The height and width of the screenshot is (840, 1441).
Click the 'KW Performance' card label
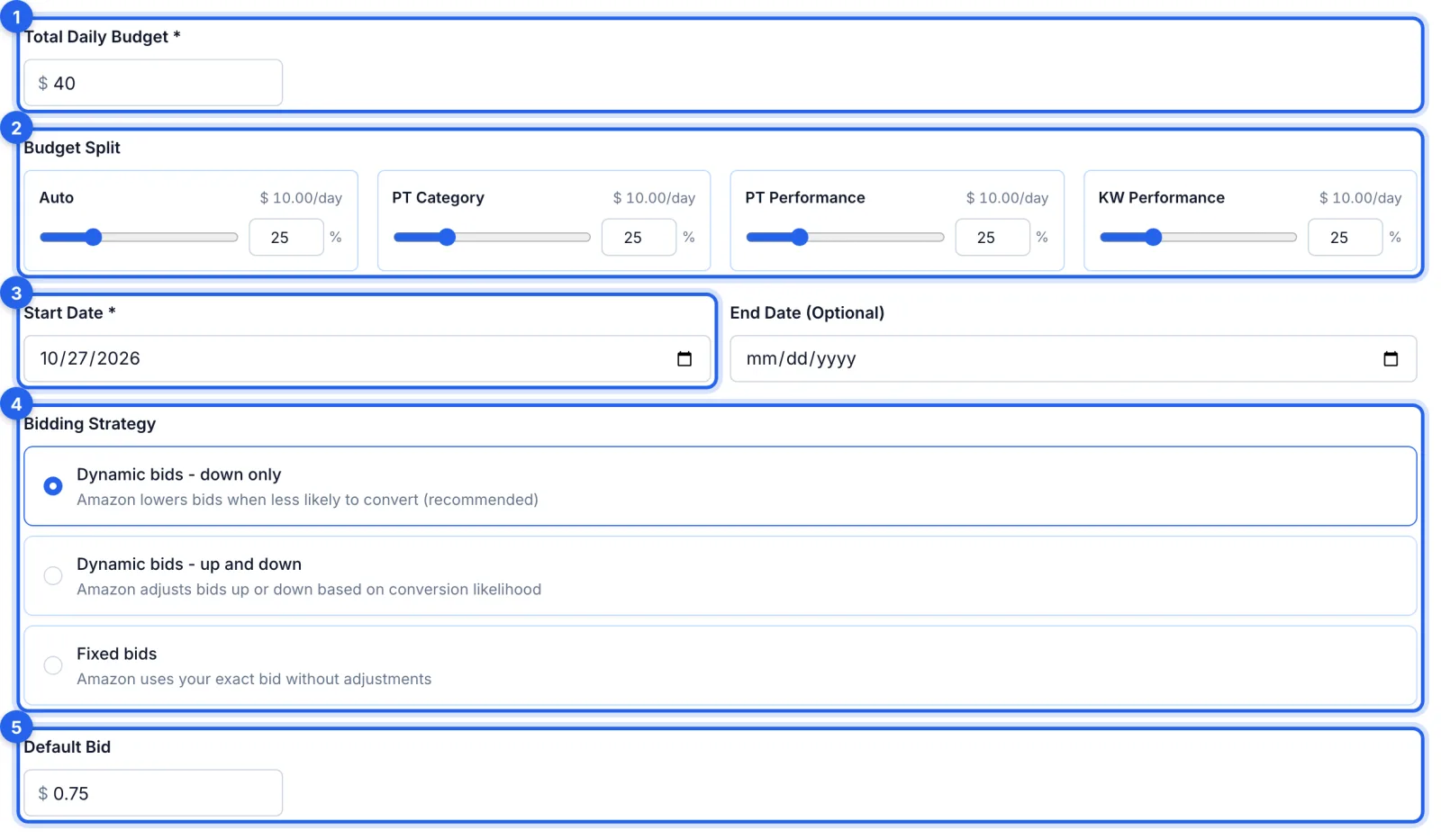click(x=1162, y=197)
